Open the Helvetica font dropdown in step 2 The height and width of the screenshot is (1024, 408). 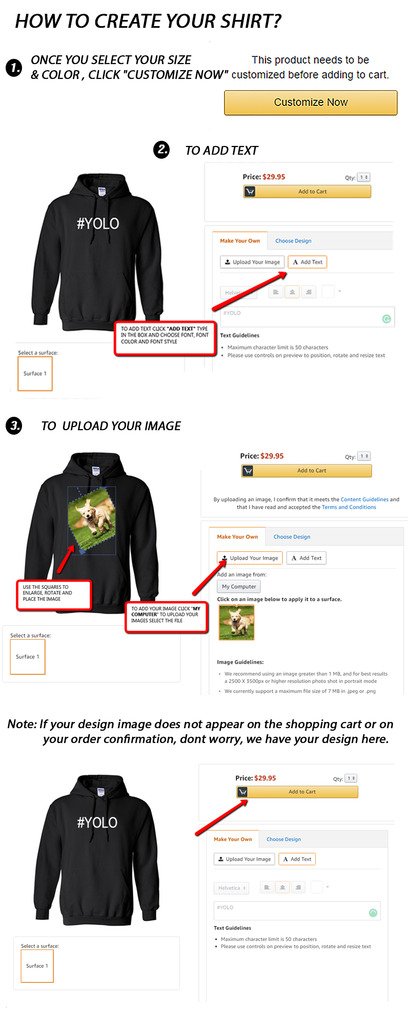tap(239, 293)
